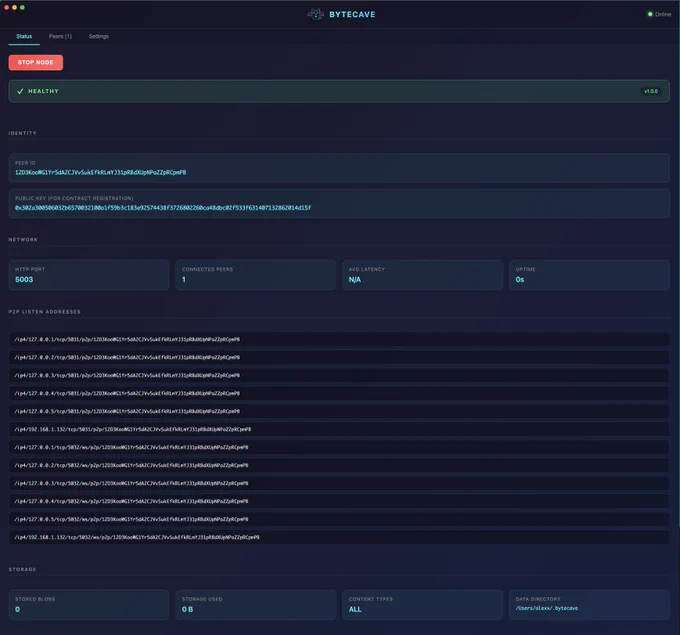This screenshot has width=680, height=635.
Task: Click the Connected Peers value 1
Action: (x=184, y=280)
